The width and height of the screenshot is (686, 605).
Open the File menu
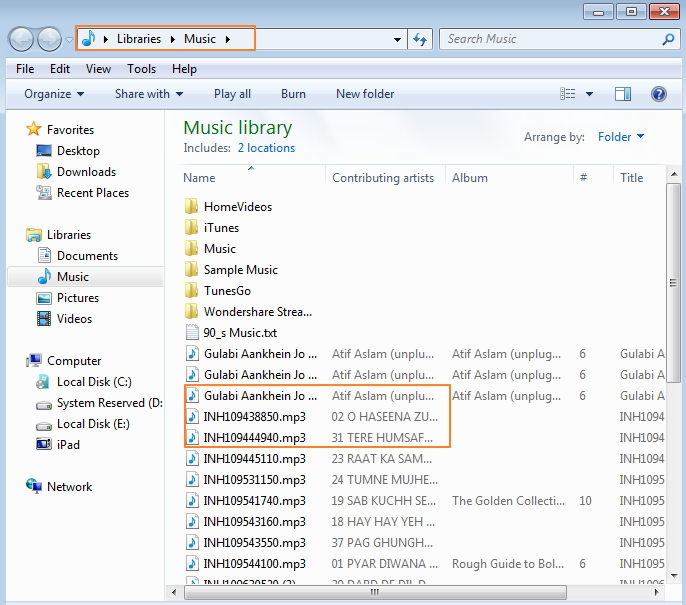pos(25,69)
